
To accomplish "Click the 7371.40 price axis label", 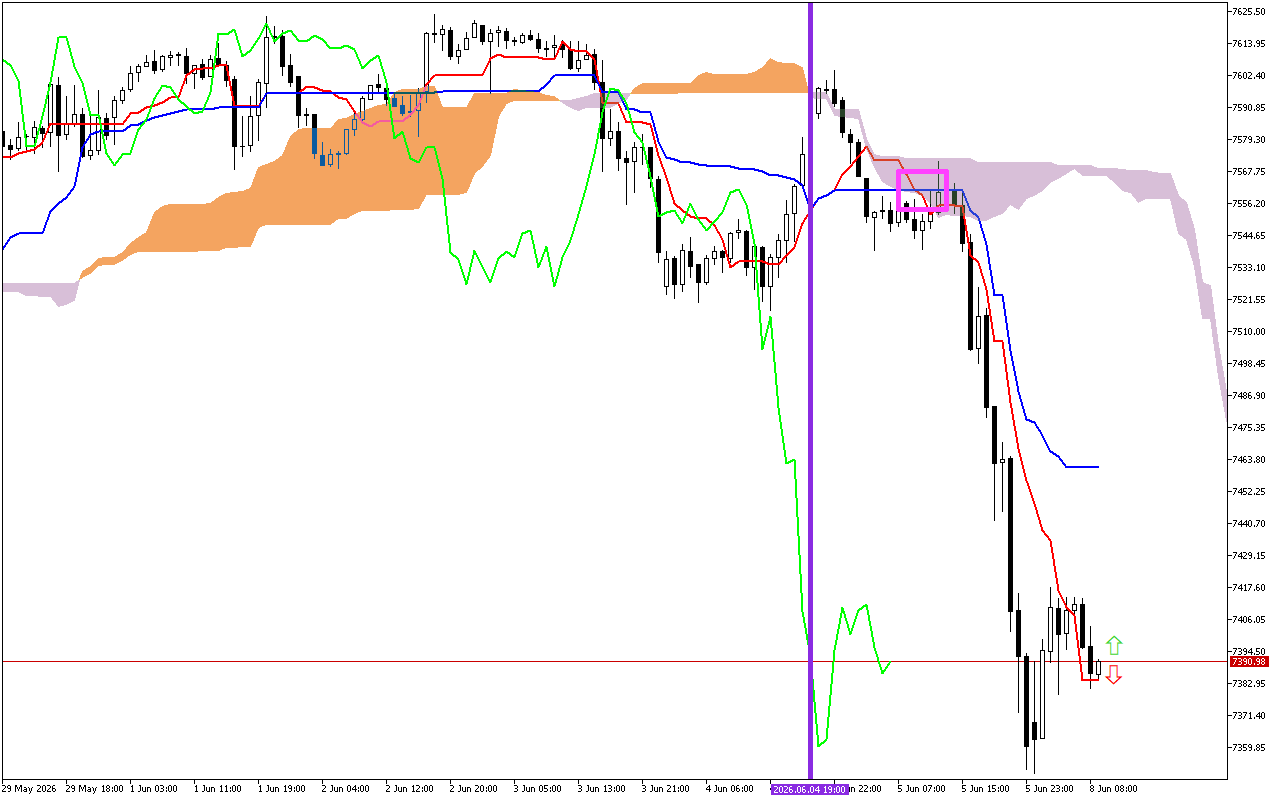I will tap(1249, 716).
